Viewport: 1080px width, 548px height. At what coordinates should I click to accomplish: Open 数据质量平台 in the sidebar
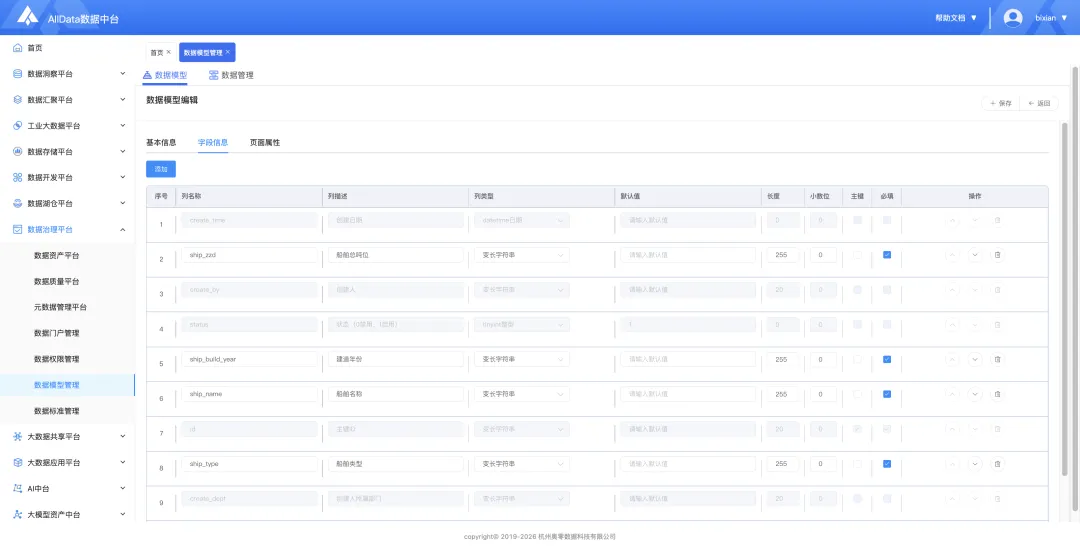pos(56,282)
